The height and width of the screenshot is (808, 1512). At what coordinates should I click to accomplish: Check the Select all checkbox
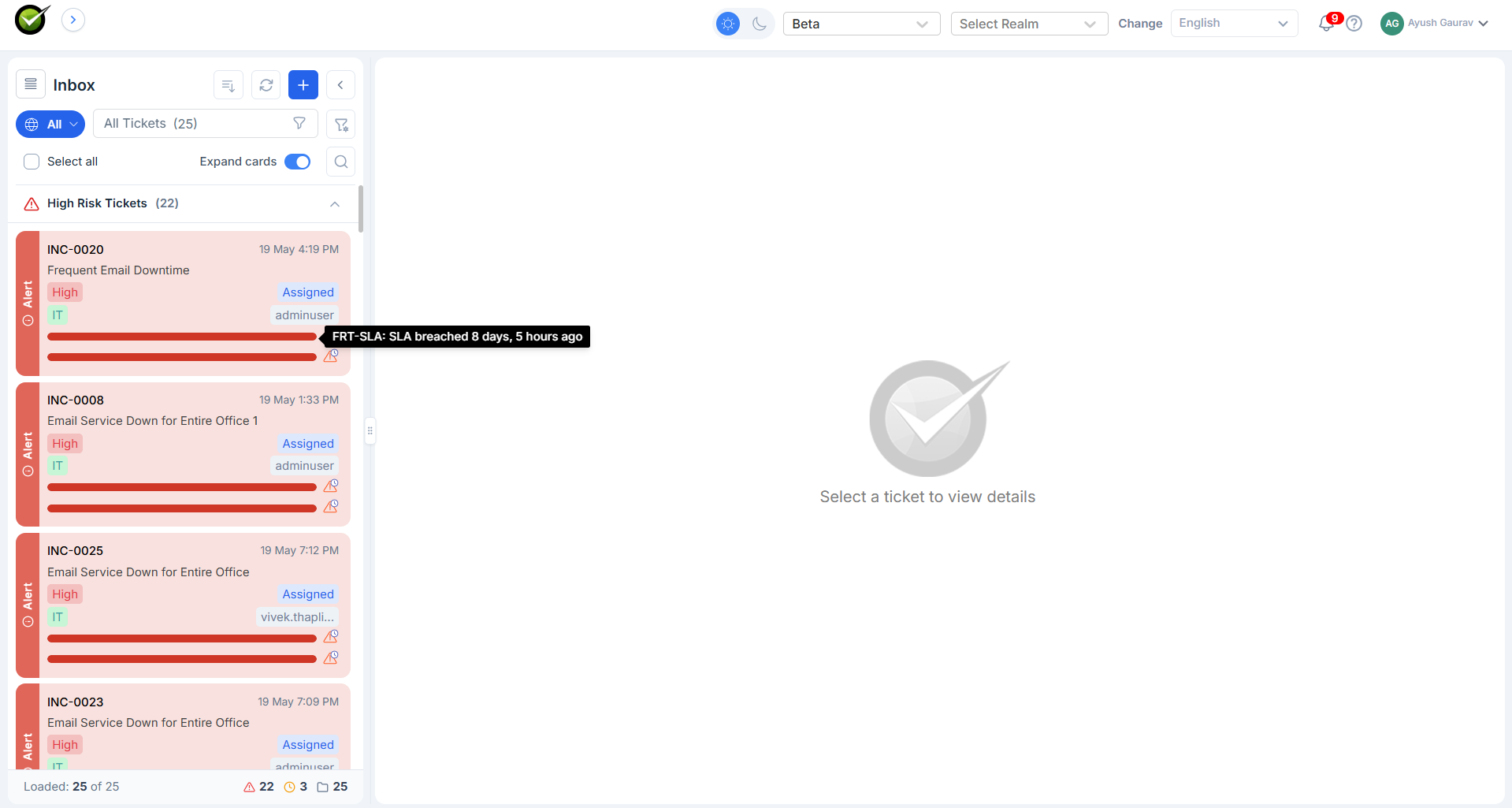click(32, 162)
